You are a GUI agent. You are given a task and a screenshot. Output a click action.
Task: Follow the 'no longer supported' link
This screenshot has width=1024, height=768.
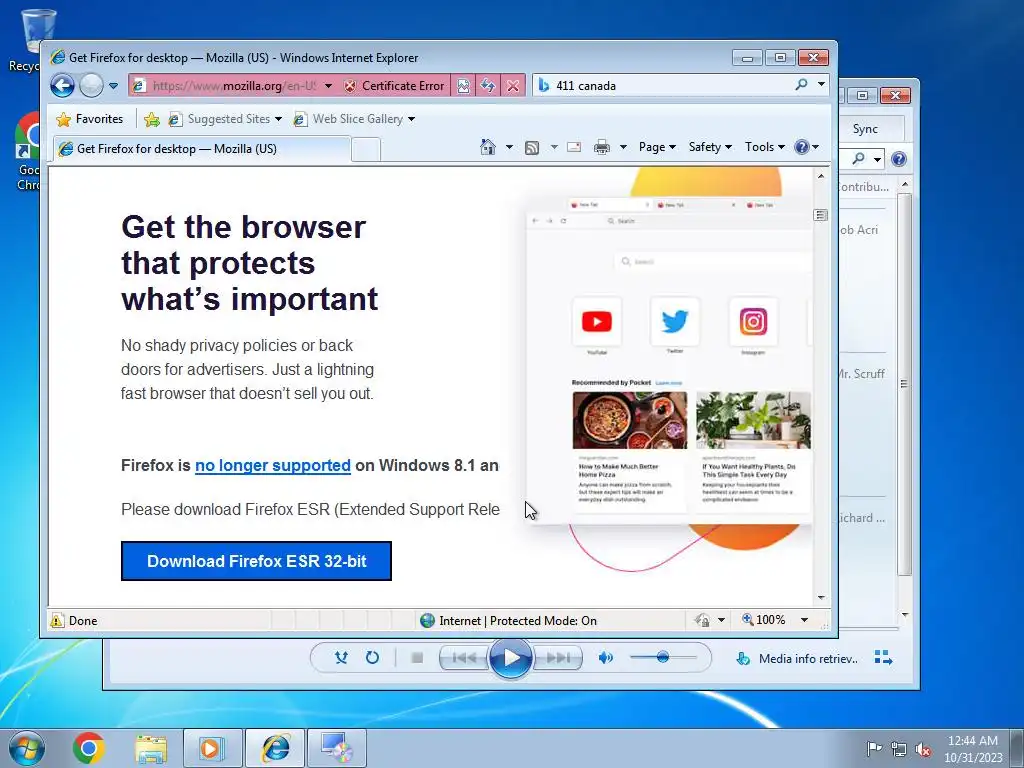[273, 466]
